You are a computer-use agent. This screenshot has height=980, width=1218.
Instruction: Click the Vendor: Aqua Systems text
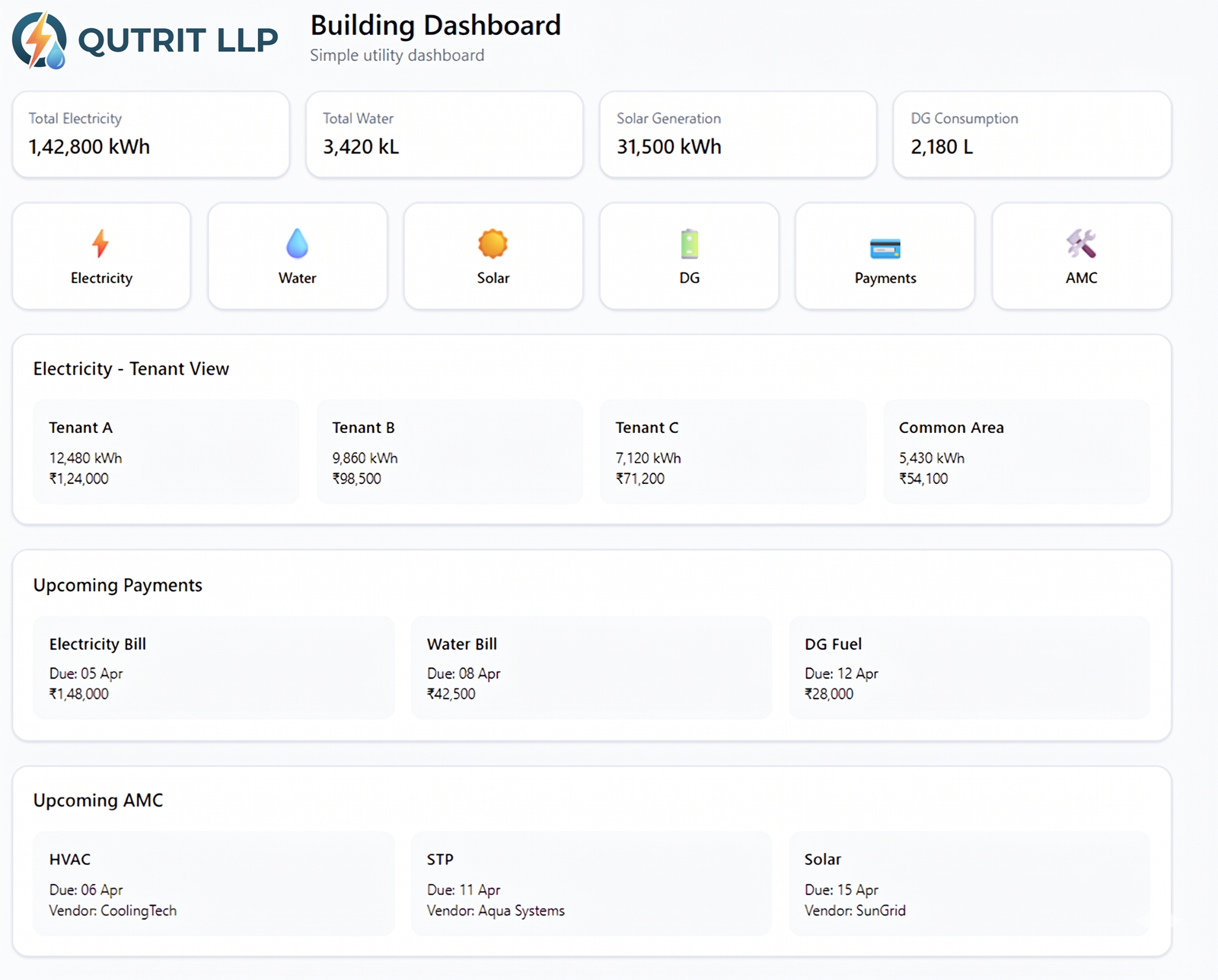pos(496,911)
